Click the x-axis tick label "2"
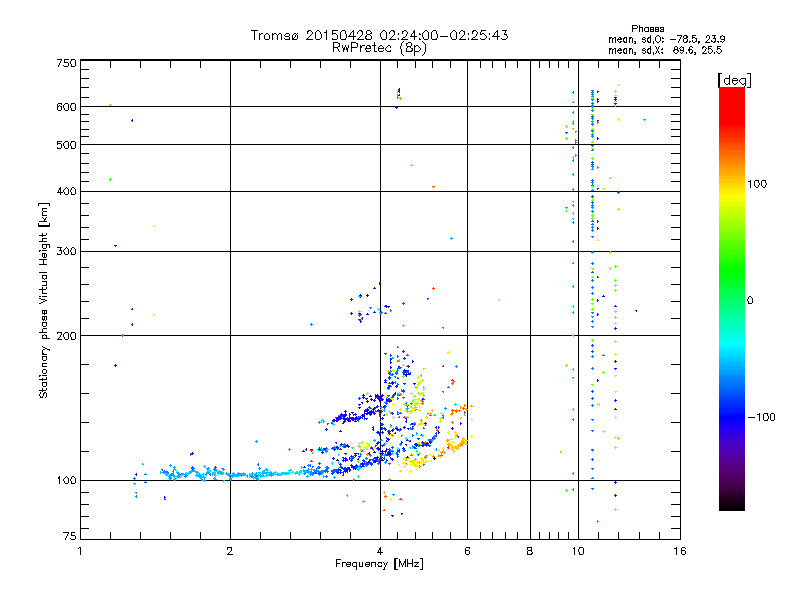Screen dimensions: 800x600 point(230,551)
